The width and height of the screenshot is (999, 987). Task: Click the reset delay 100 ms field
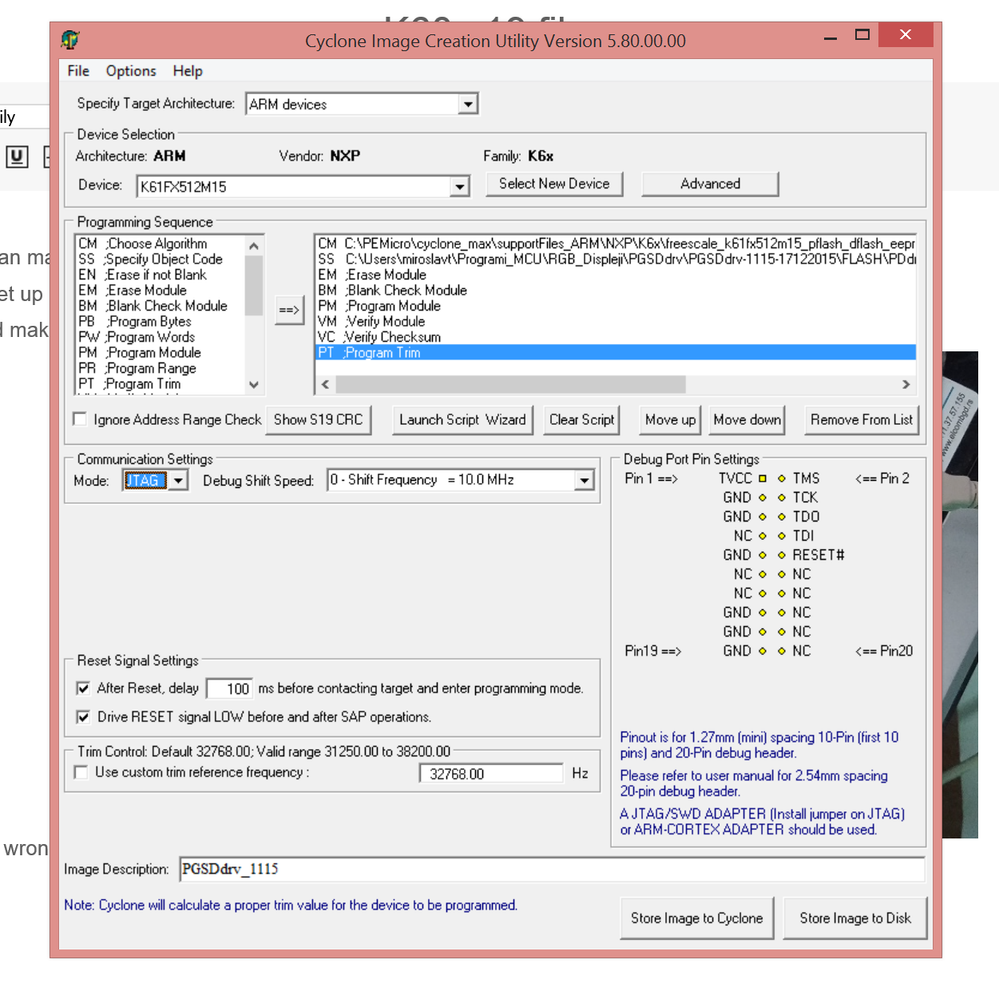(230, 689)
